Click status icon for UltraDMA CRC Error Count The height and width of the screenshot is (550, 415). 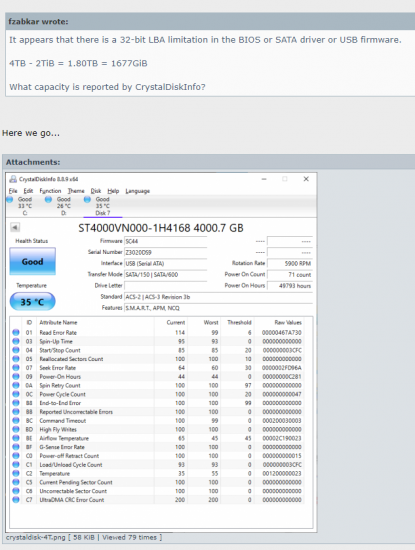(16, 499)
